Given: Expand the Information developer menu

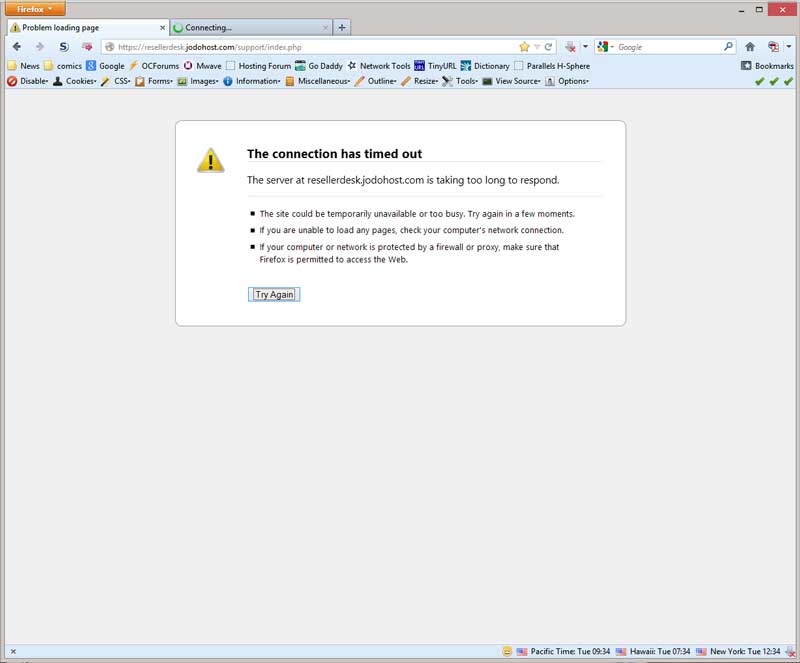Looking at the screenshot, I should (252, 81).
